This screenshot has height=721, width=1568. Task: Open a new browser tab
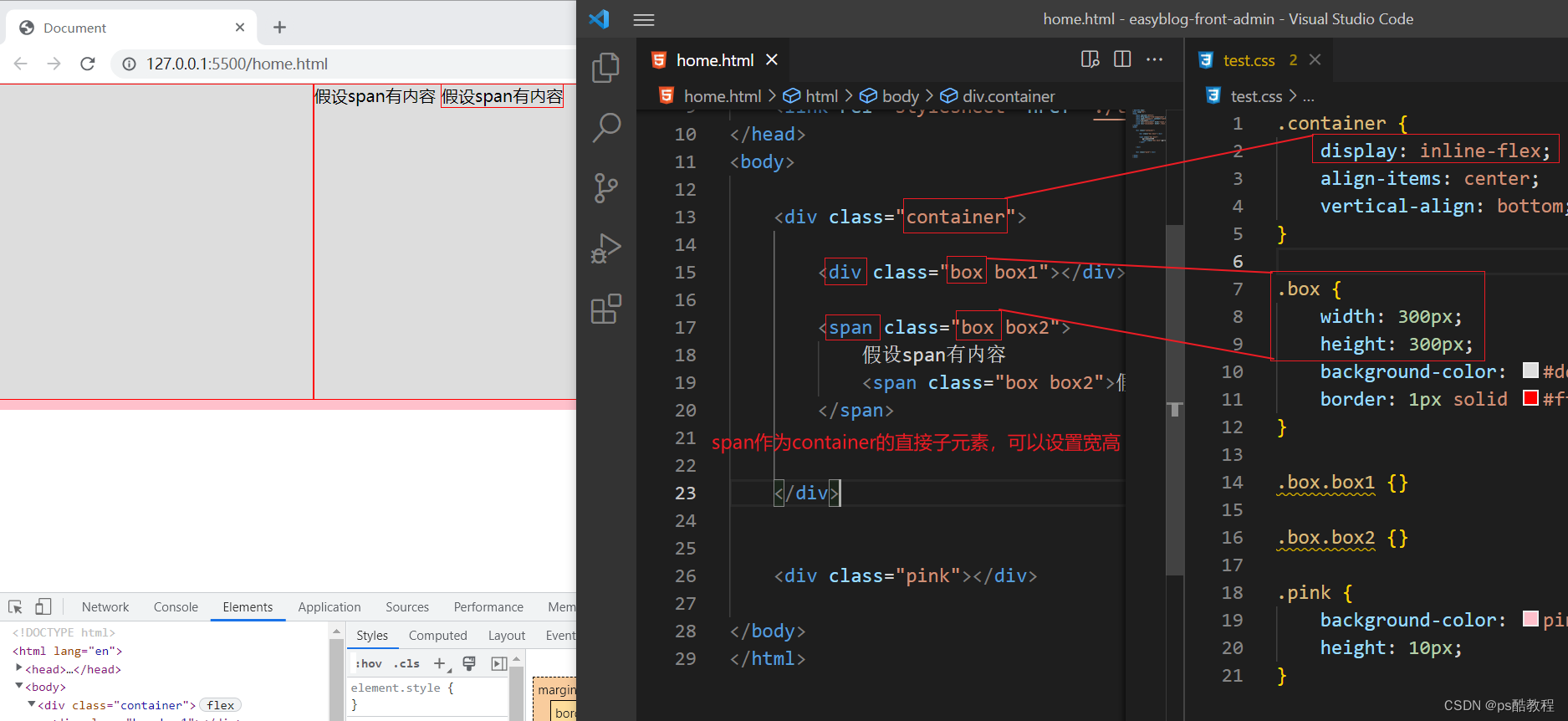click(x=279, y=28)
